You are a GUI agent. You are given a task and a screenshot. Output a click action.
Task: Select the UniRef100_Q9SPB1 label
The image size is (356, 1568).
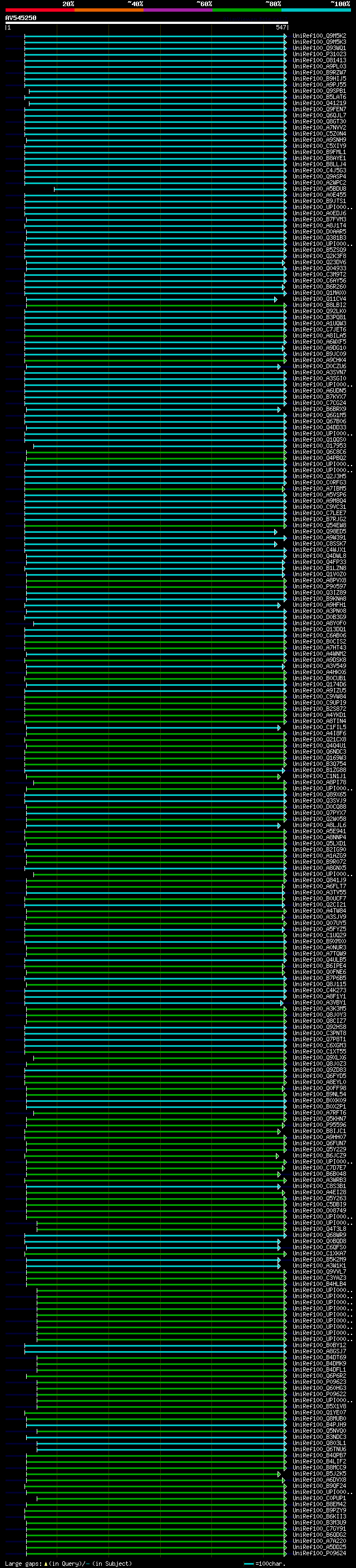point(319,91)
